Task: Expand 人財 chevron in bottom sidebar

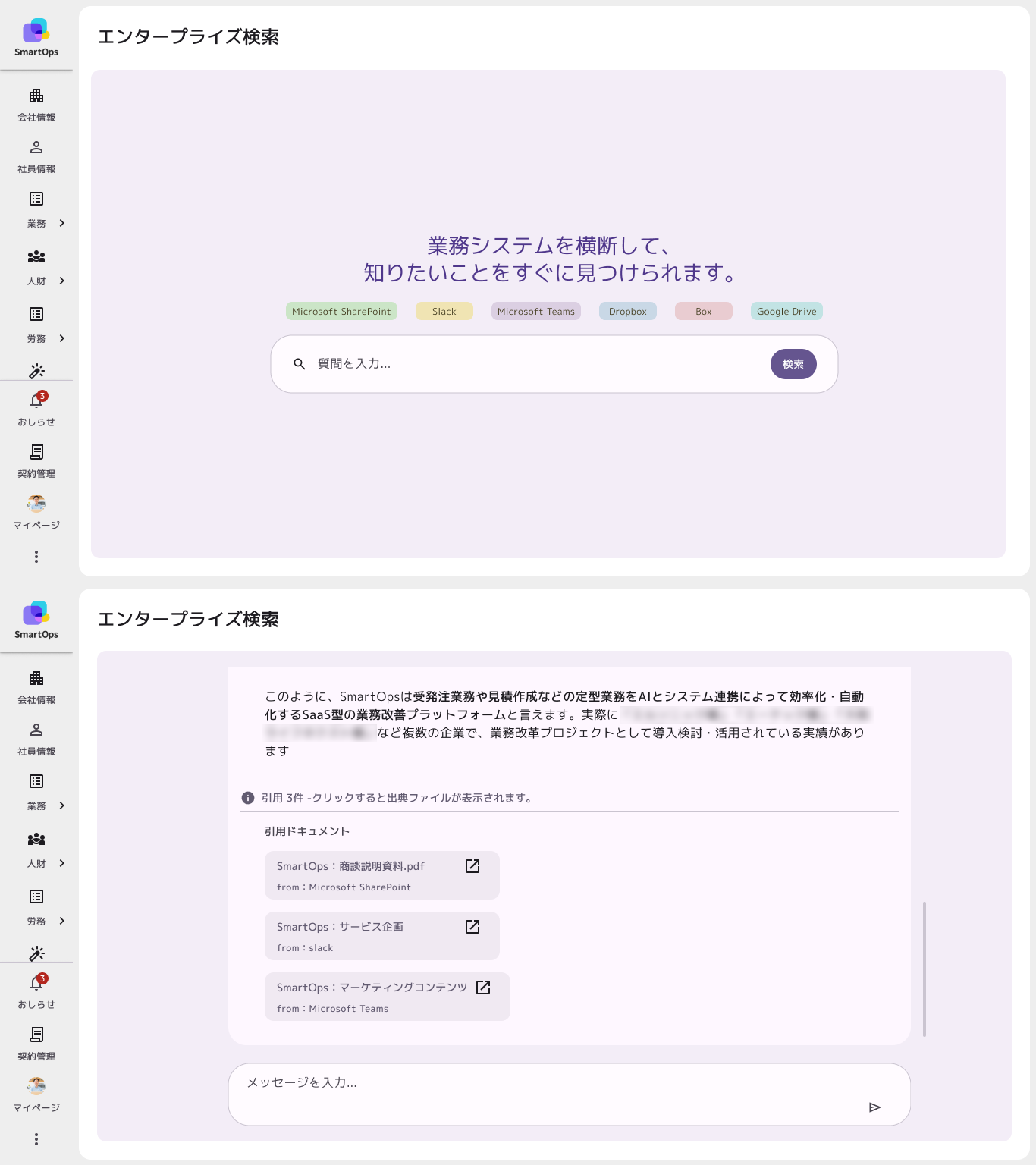Action: [62, 863]
